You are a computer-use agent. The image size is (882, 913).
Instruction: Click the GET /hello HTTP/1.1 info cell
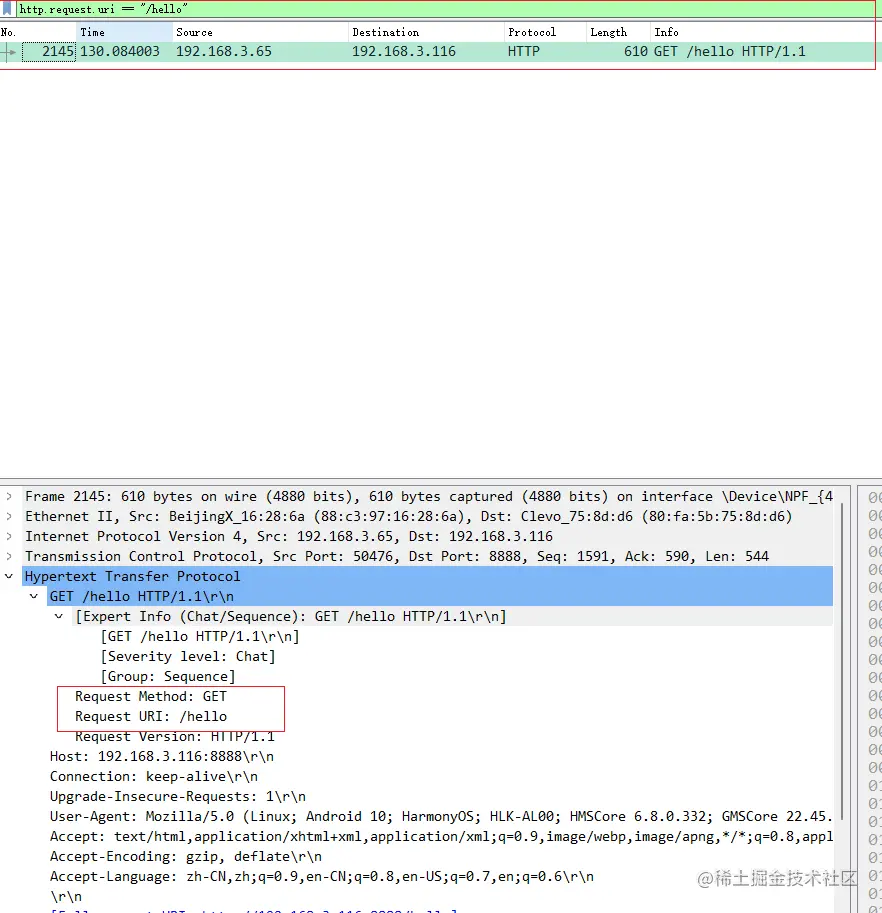click(730, 51)
